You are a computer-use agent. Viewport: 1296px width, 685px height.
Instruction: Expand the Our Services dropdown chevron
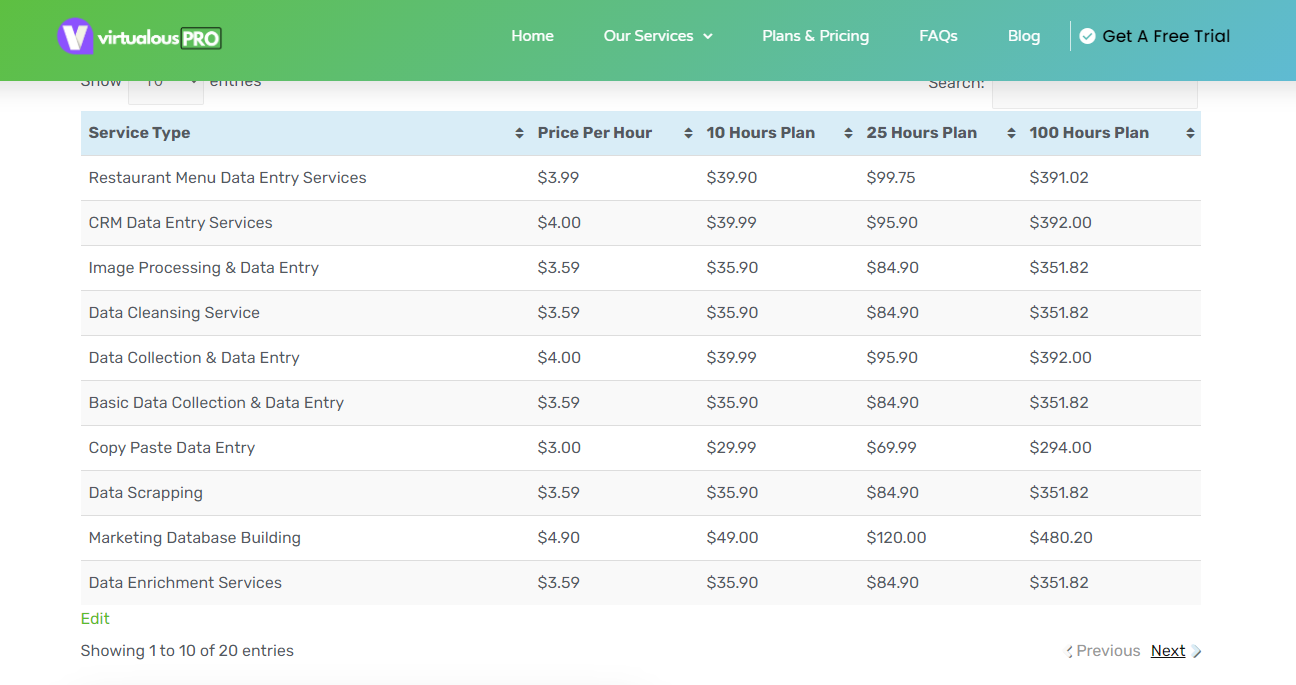click(x=708, y=36)
